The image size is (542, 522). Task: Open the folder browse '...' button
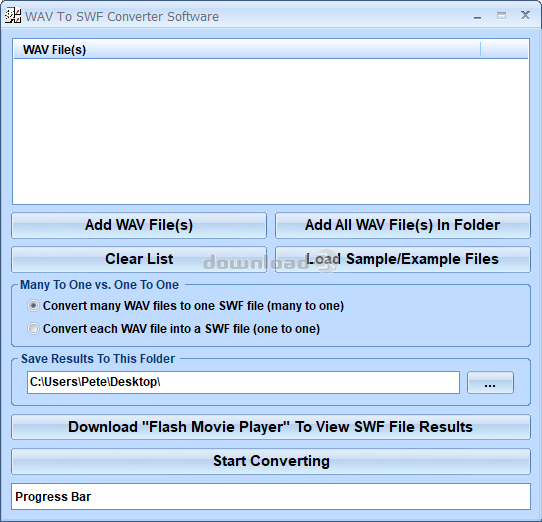click(490, 382)
